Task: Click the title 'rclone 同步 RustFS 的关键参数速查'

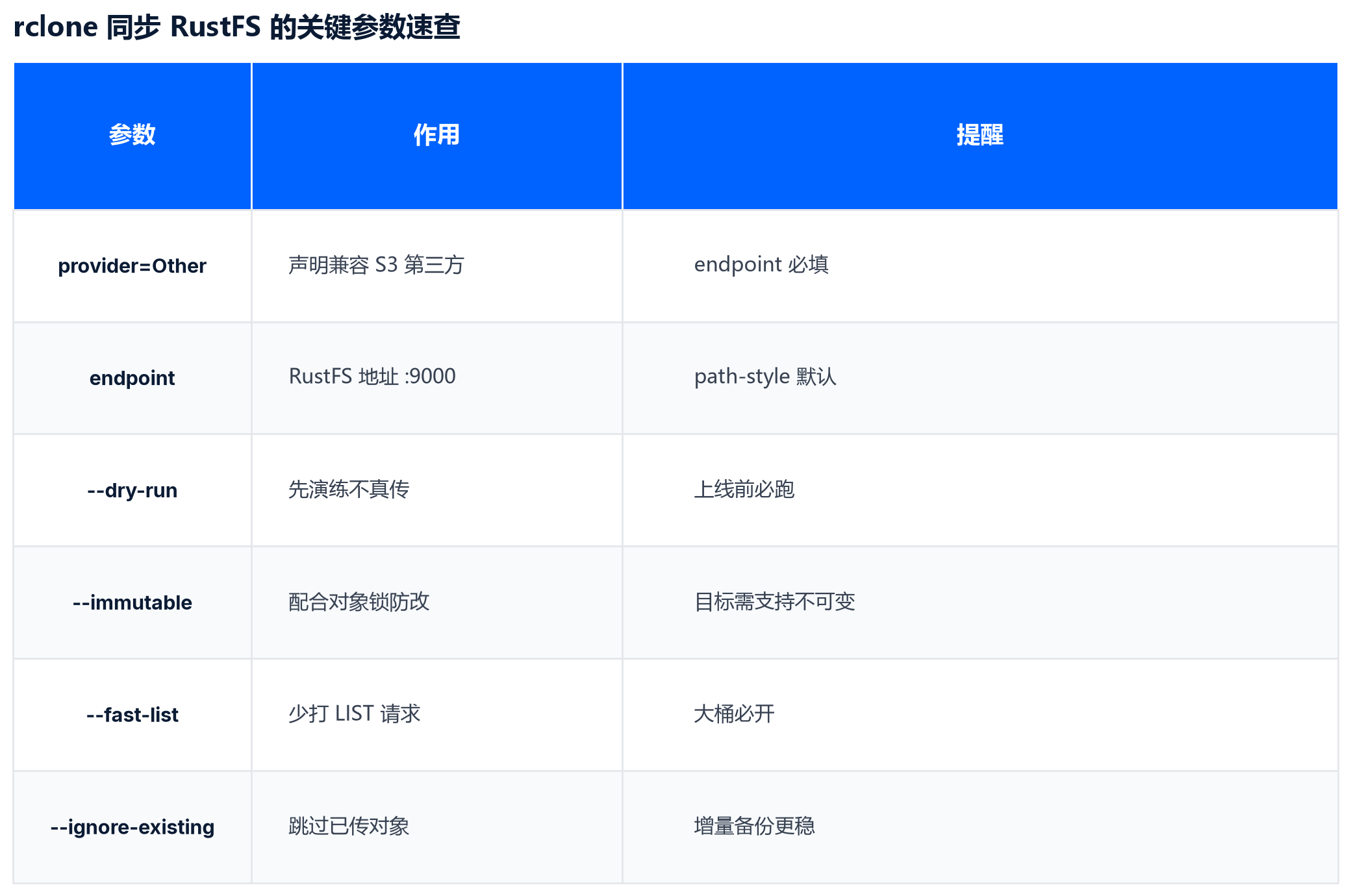Action: (x=236, y=27)
